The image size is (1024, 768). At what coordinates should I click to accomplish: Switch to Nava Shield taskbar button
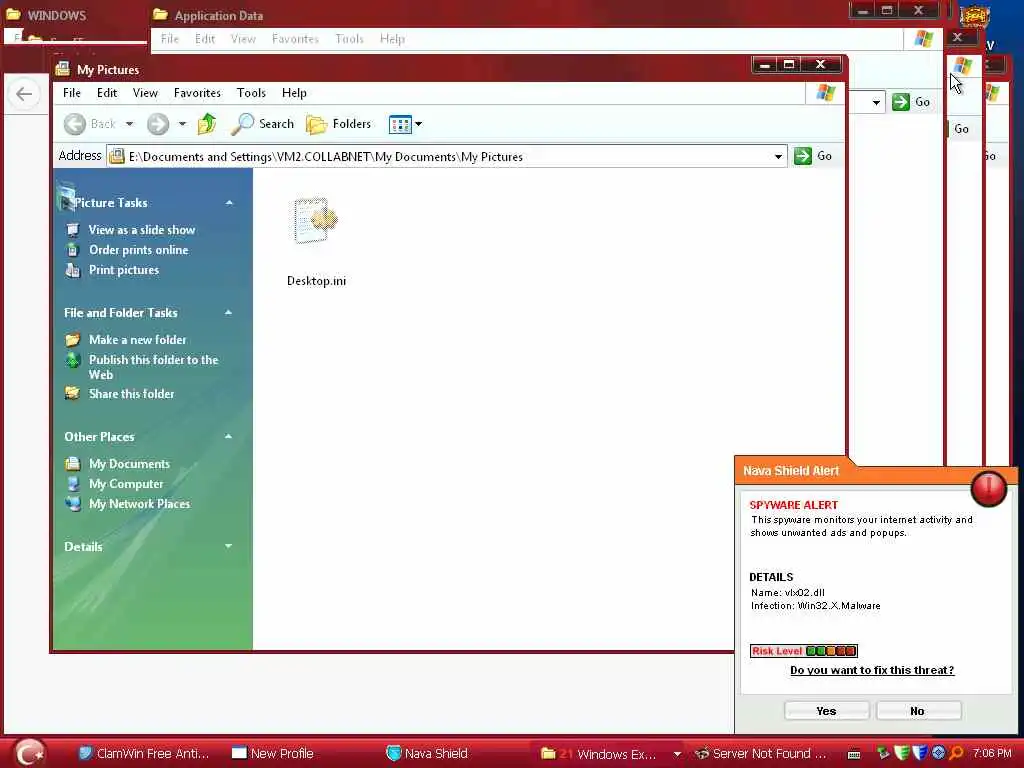click(x=427, y=754)
